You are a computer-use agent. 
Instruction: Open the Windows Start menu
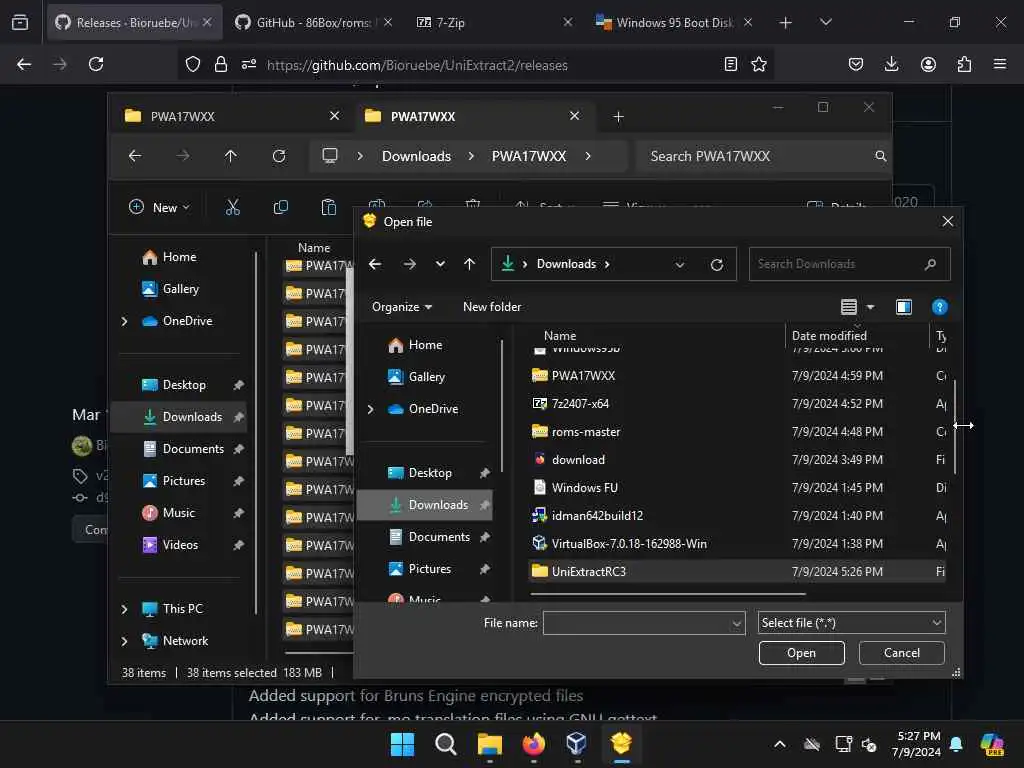(x=402, y=744)
